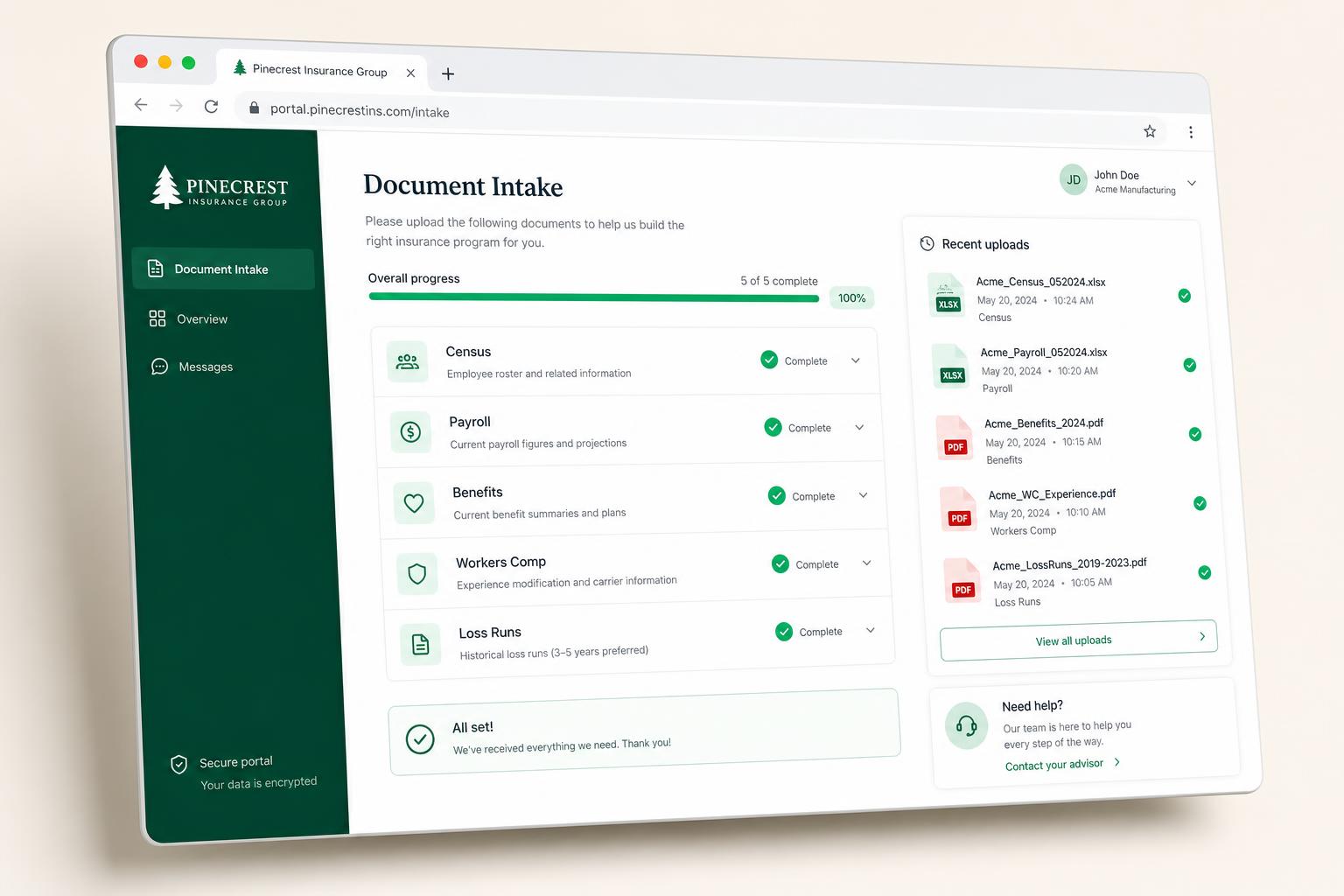Viewport: 1344px width, 896px height.
Task: Click the PDF icon for Acme_WC_Experience.pdf
Action: pyautogui.click(x=959, y=509)
